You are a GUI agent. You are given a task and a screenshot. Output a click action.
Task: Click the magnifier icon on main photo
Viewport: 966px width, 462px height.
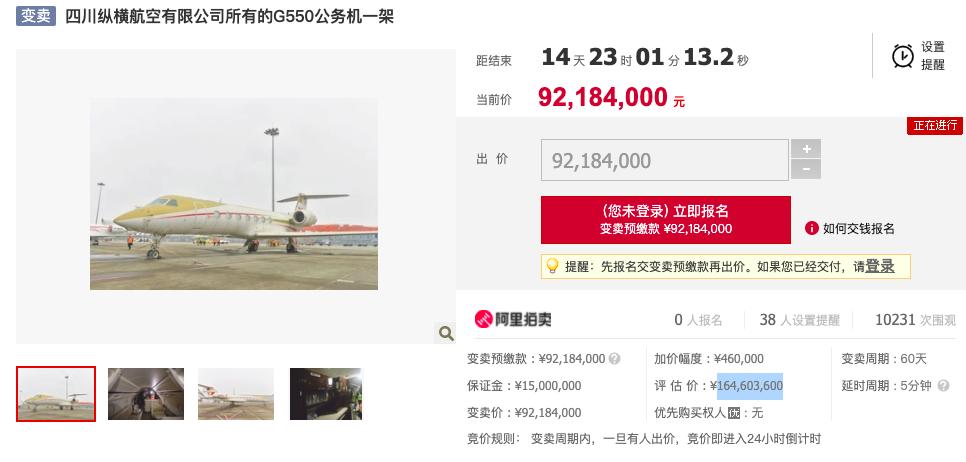click(x=445, y=333)
